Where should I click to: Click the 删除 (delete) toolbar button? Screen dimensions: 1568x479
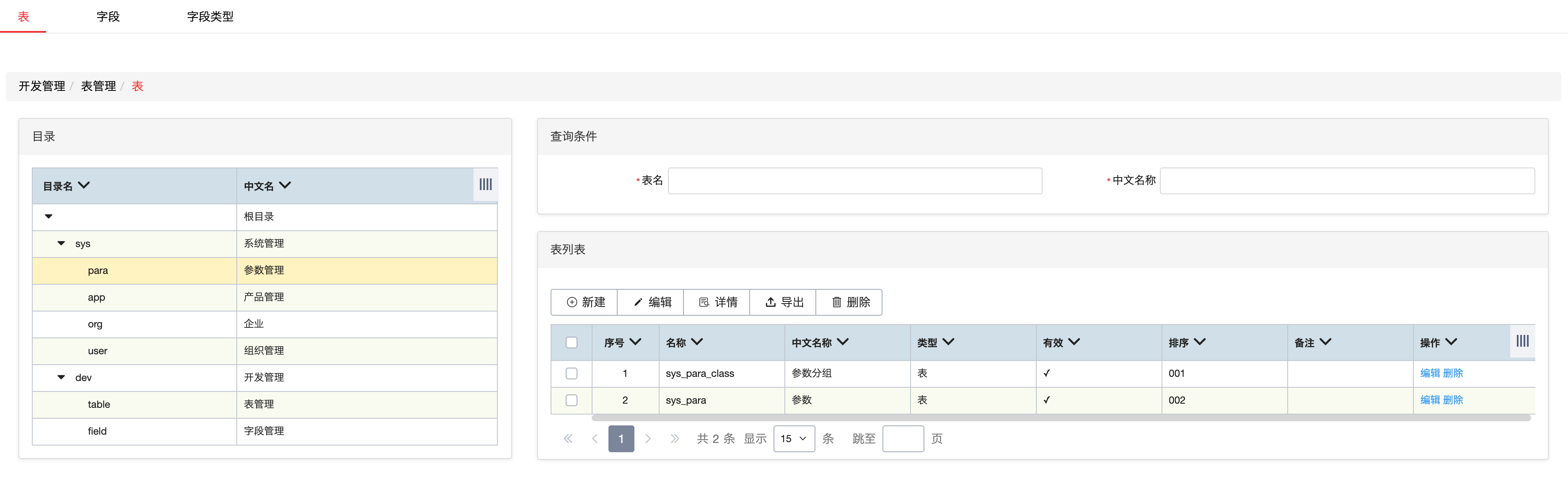click(849, 302)
